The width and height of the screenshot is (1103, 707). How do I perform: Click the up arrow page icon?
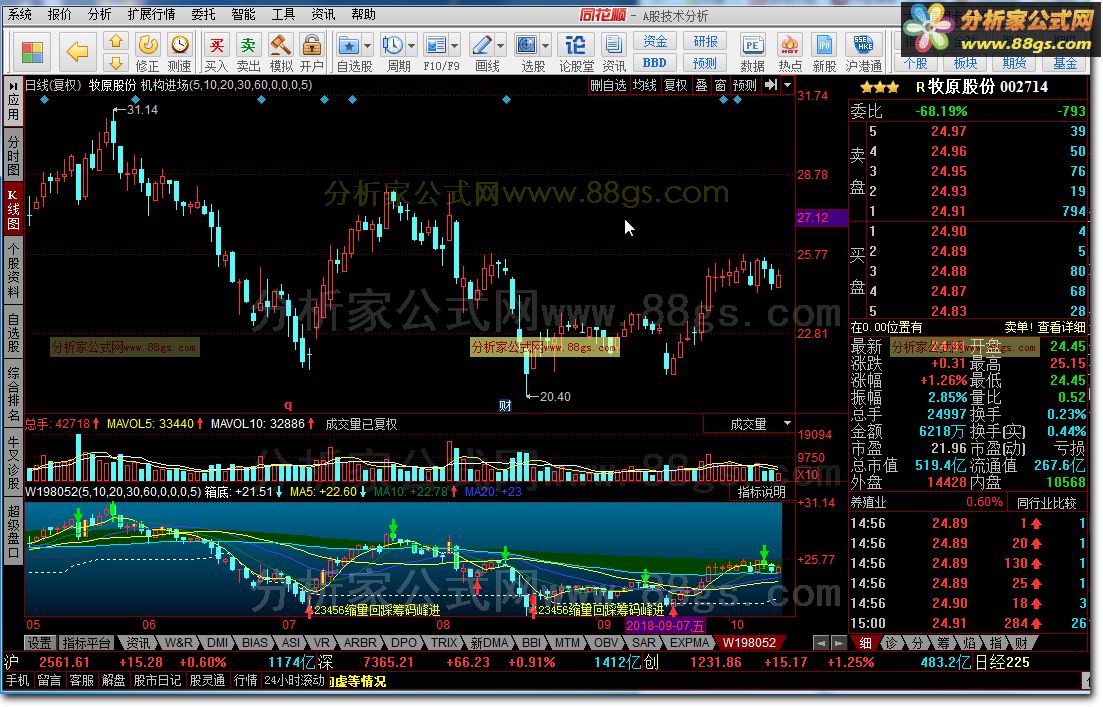click(116, 42)
